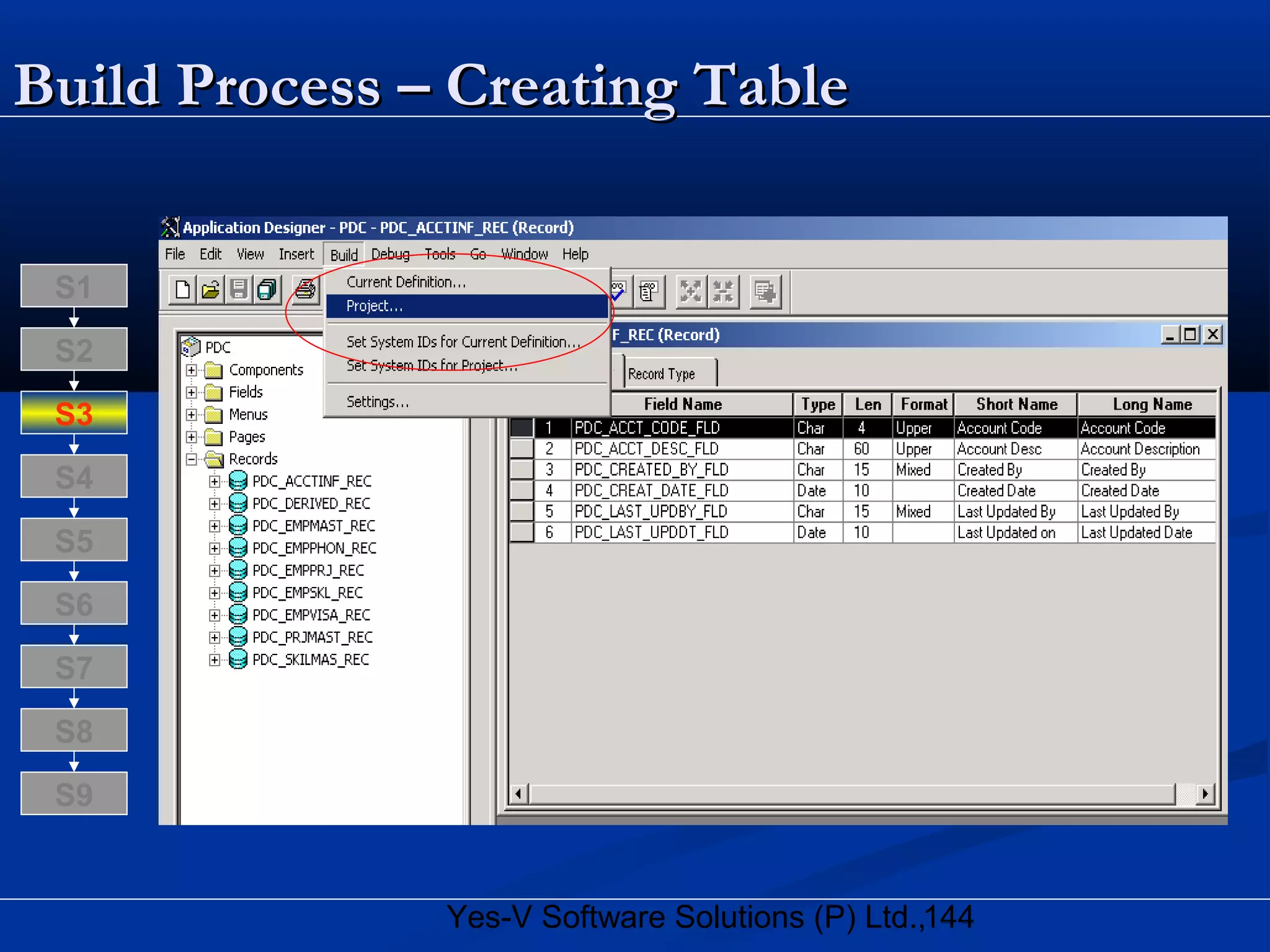Click the Application Designer title bar icon
1270x952 pixels.
click(170, 227)
